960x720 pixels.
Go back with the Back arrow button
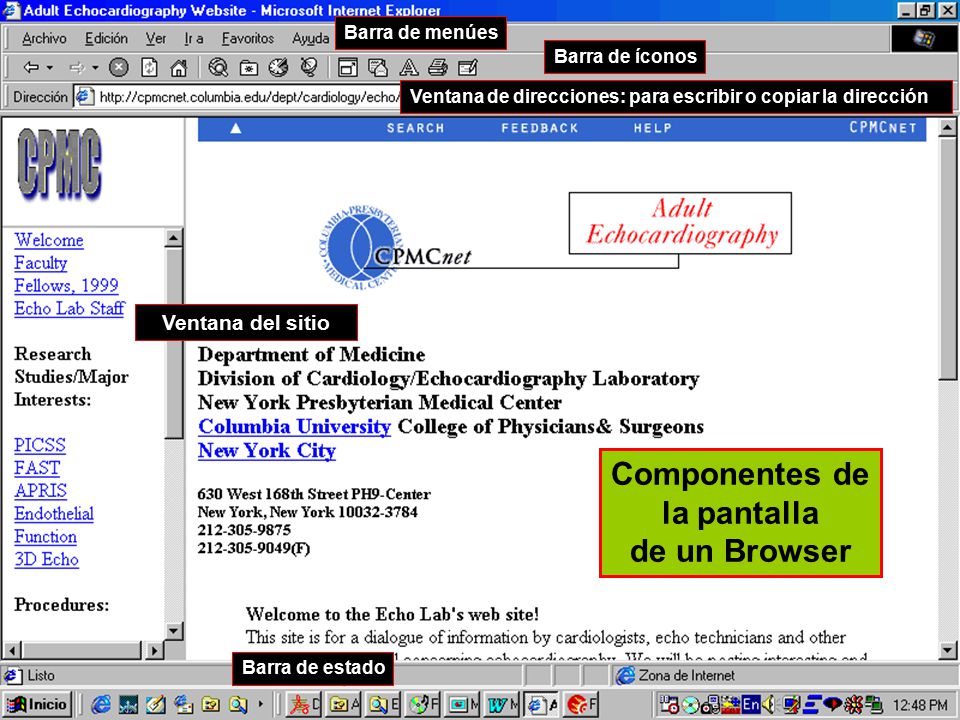[x=31, y=67]
